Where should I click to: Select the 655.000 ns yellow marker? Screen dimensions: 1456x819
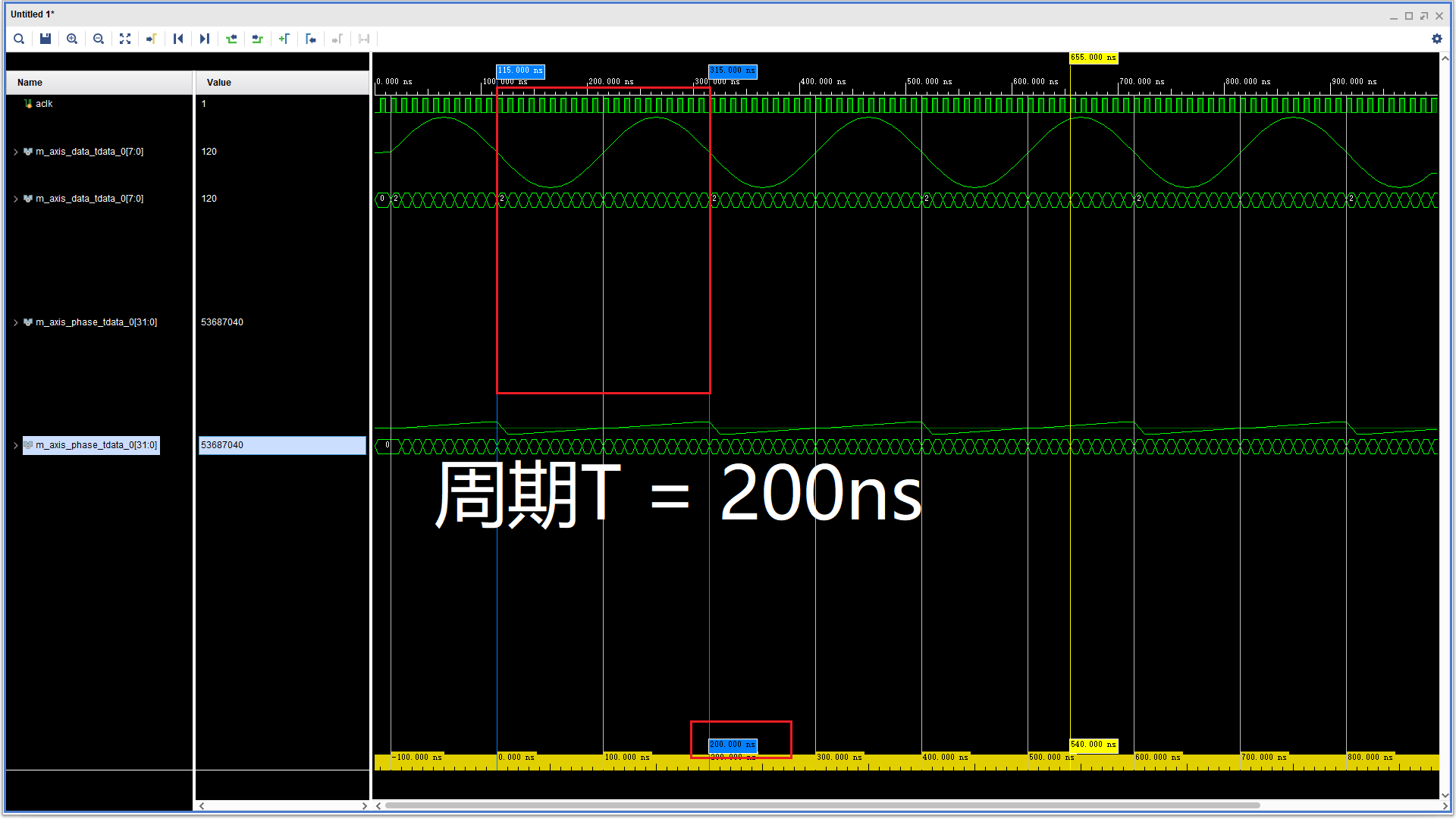pyautogui.click(x=1093, y=57)
